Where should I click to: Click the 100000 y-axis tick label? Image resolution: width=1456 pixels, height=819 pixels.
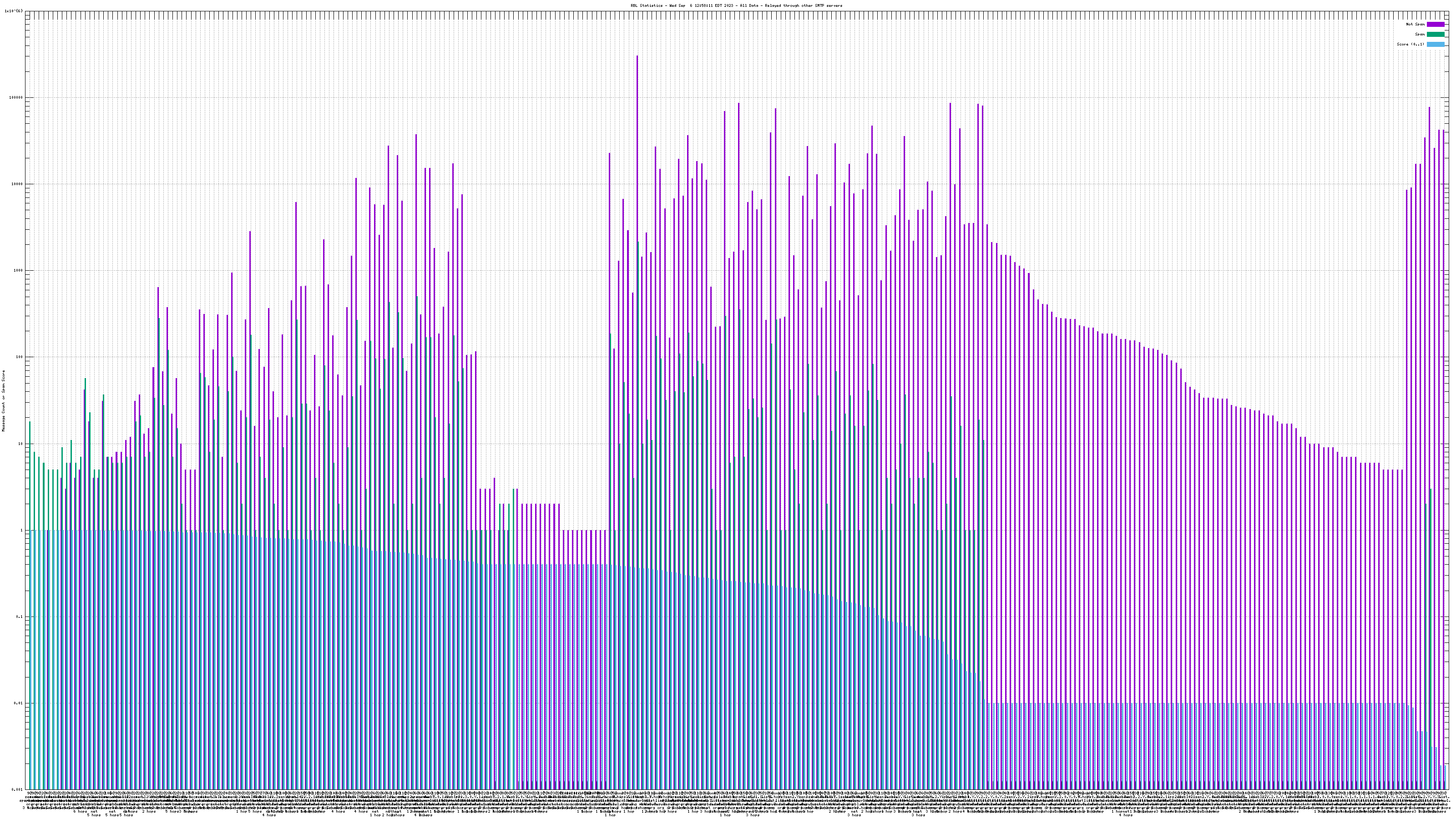pos(16,97)
